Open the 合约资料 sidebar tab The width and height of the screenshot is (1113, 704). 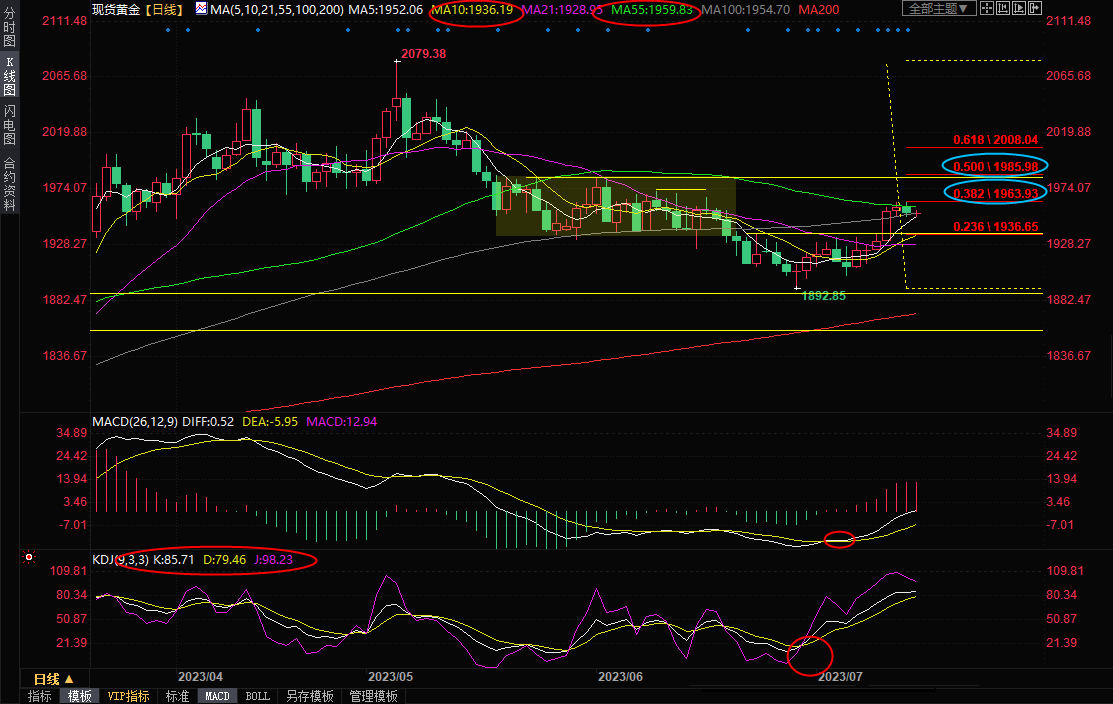pyautogui.click(x=10, y=184)
